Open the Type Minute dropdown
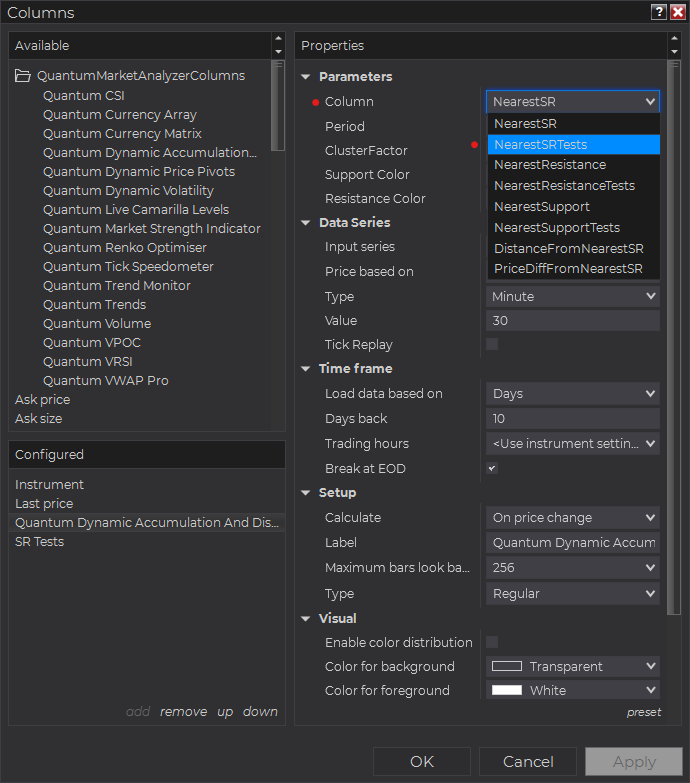 (573, 297)
